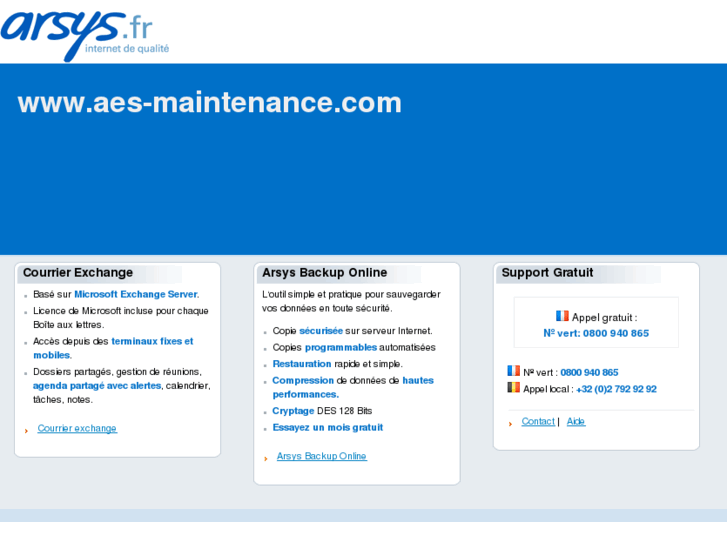
Task: Click the Compression link
Action: pos(303,380)
